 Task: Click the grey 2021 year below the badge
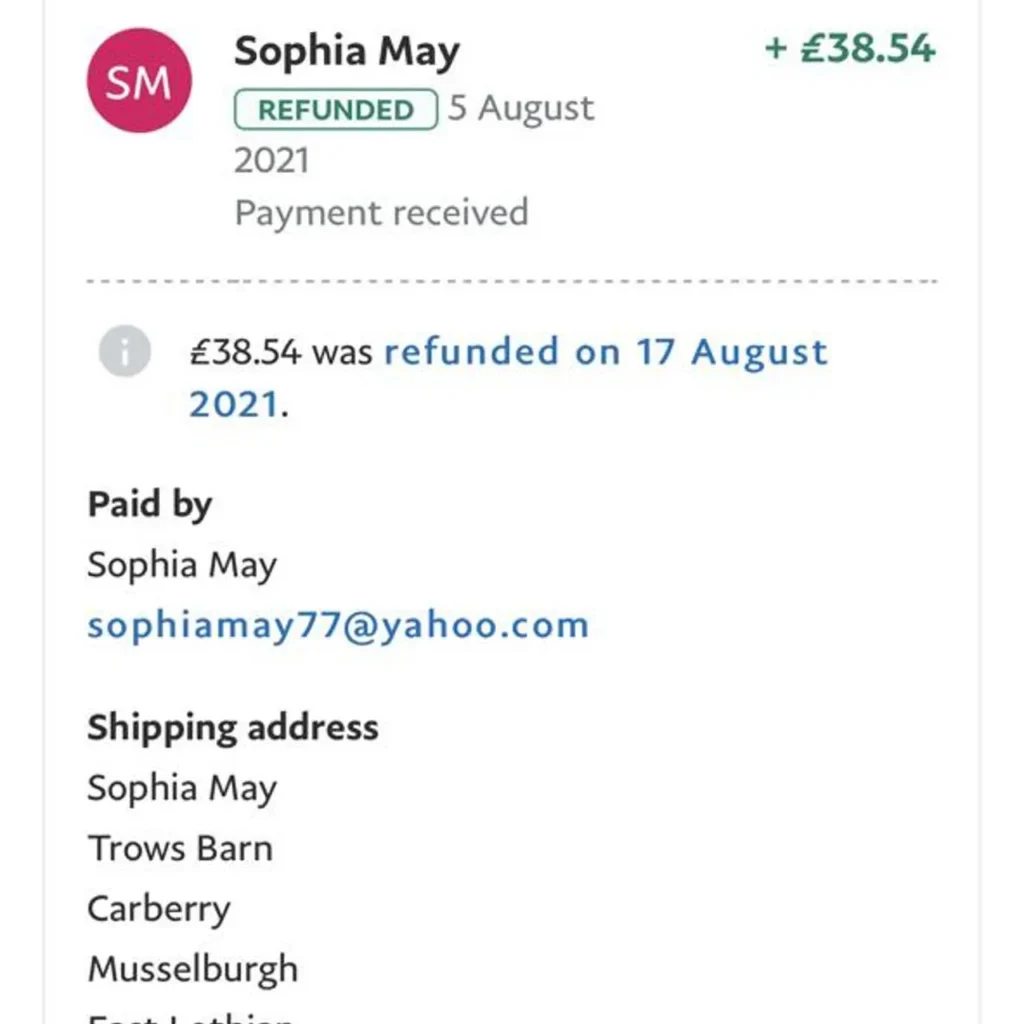point(272,161)
